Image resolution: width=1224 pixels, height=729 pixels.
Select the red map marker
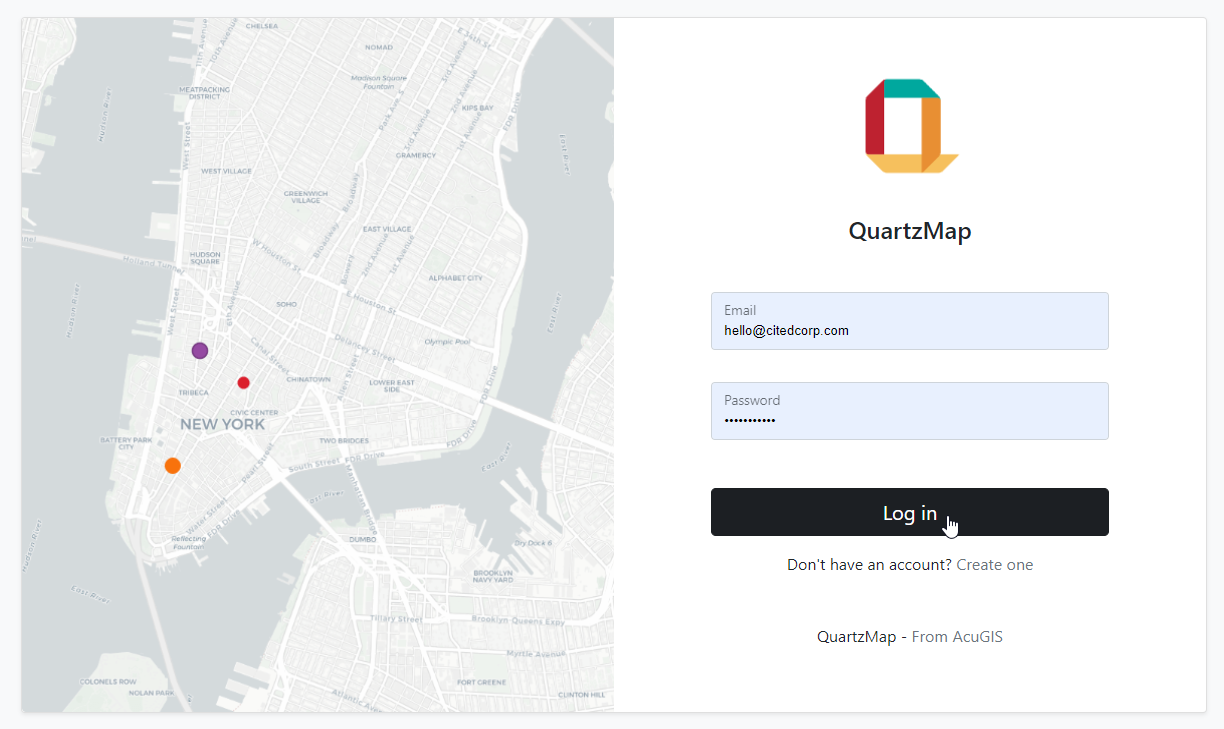coord(243,382)
